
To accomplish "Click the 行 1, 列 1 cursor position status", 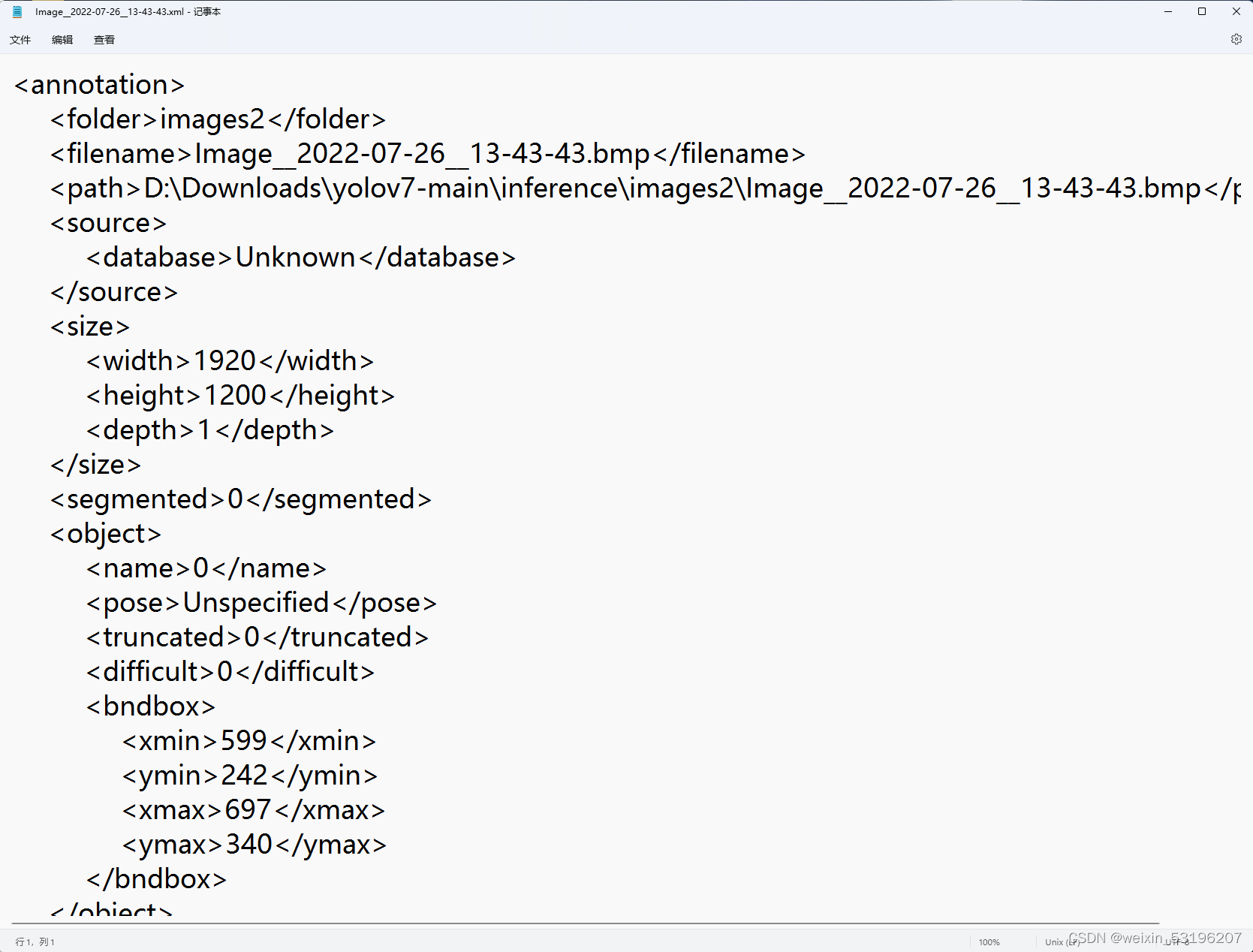I will pyautogui.click(x=35, y=941).
